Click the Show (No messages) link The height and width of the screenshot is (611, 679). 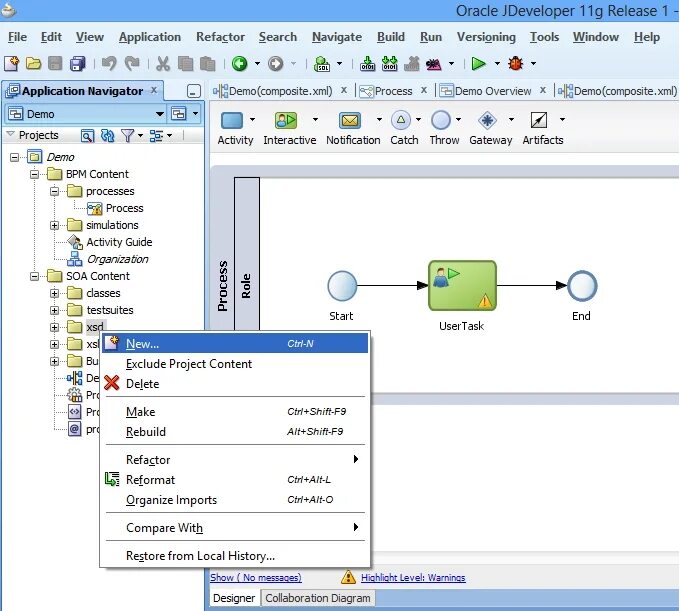click(x=256, y=578)
